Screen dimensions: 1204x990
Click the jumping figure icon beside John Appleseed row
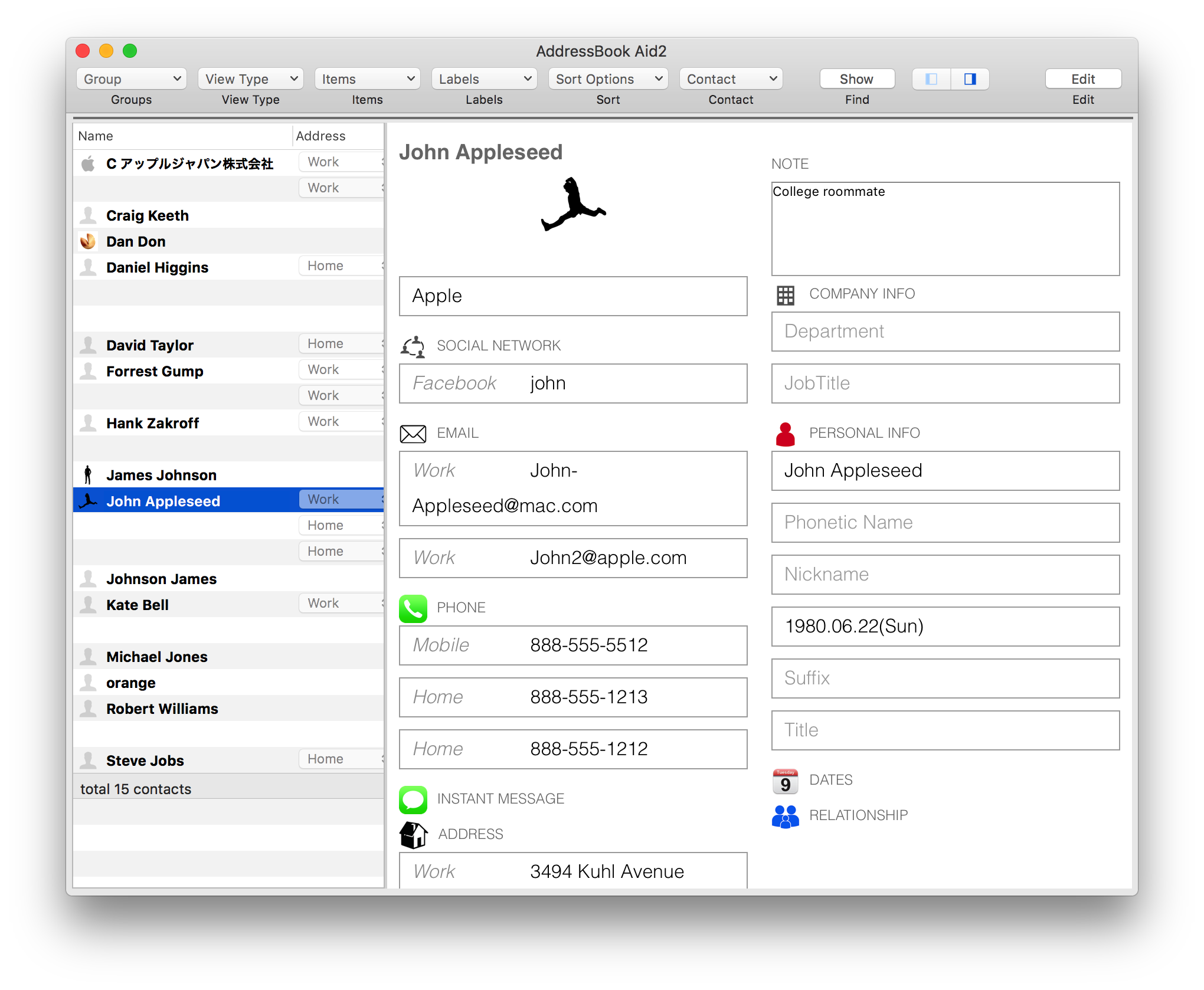tap(88, 501)
